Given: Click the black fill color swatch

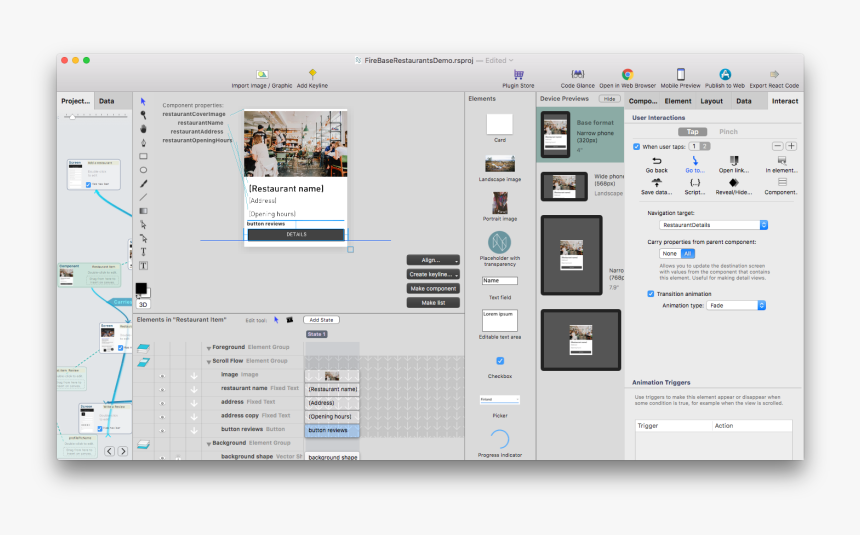Looking at the screenshot, I should [142, 289].
